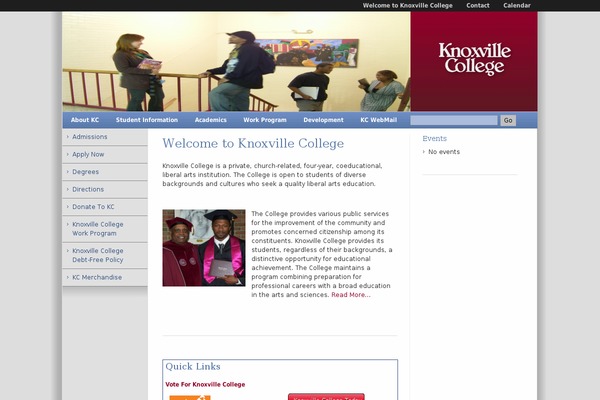Image resolution: width=600 pixels, height=400 pixels.
Task: Open the Degrees sidebar link
Action: coord(85,172)
